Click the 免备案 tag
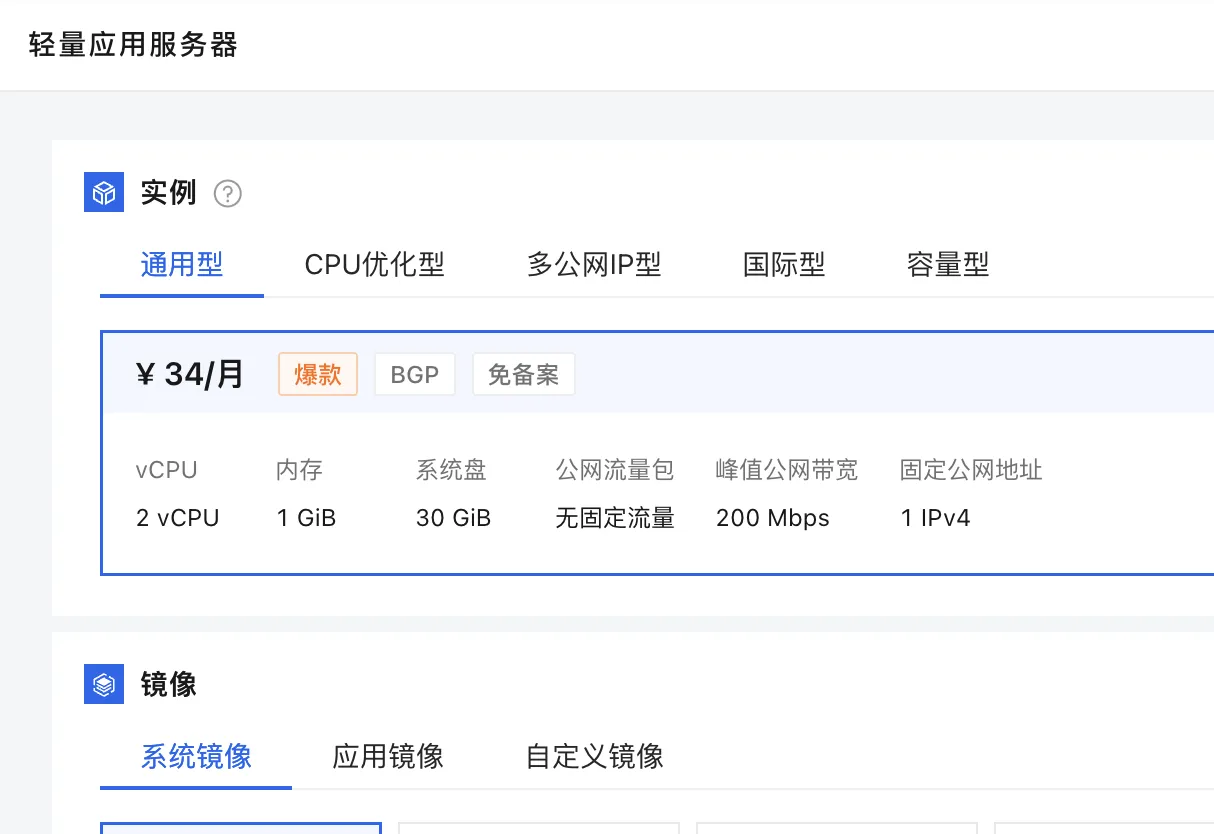Image resolution: width=1214 pixels, height=834 pixels. pos(523,375)
